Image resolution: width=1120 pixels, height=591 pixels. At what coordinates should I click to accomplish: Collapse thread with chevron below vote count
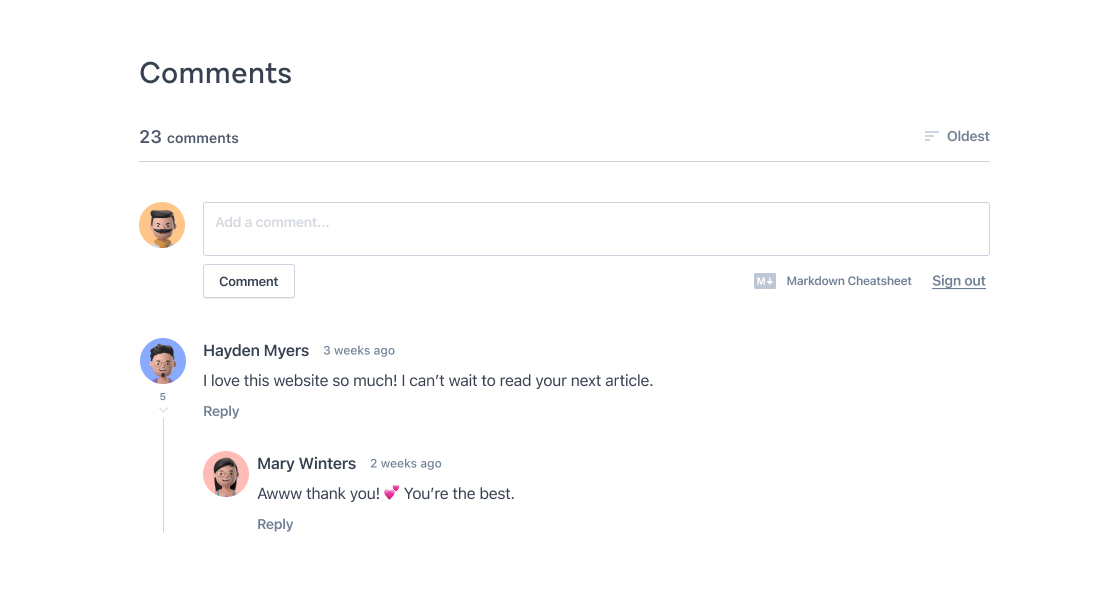tap(163, 410)
